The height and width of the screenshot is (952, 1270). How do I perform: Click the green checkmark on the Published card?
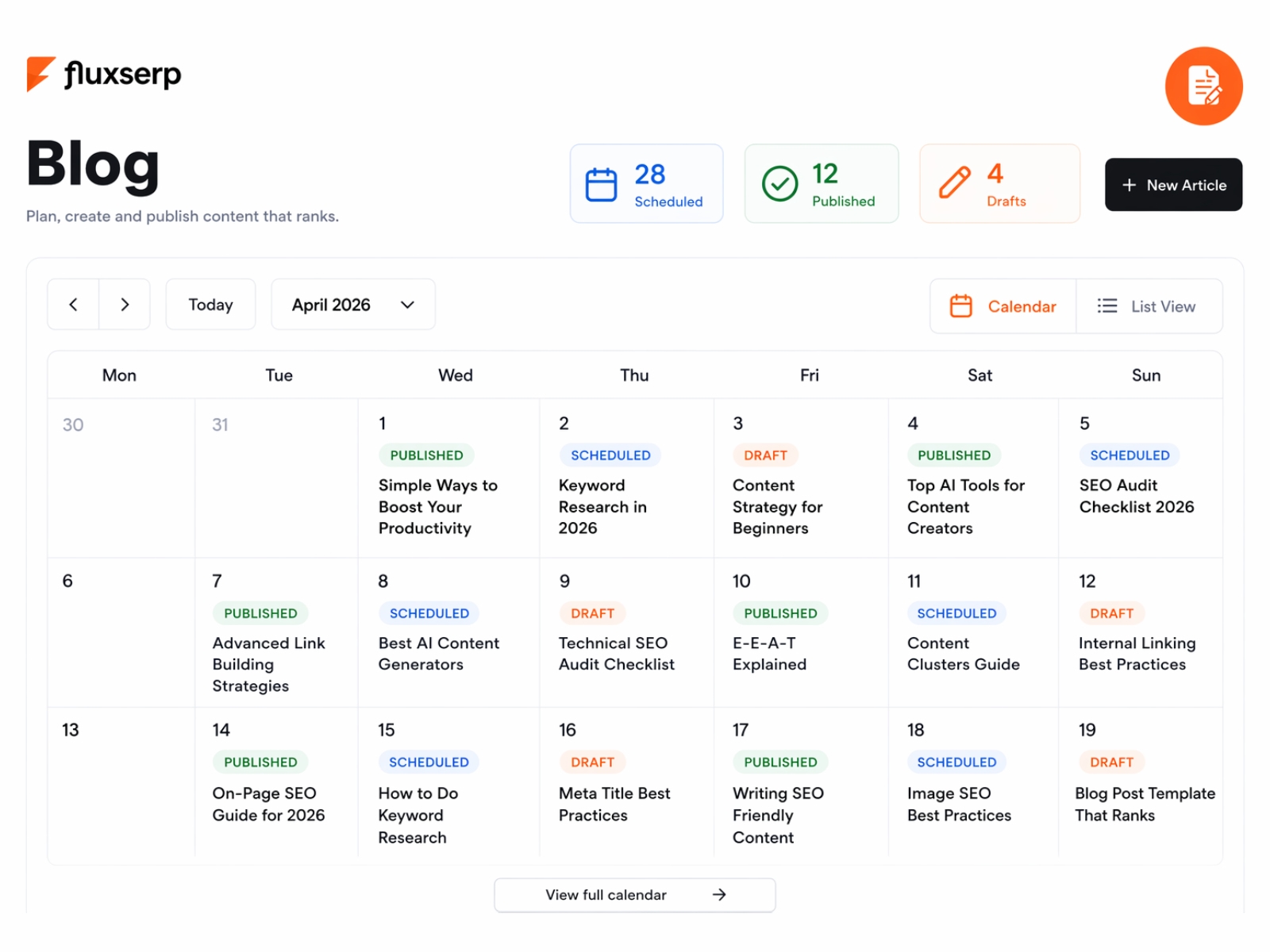coord(779,183)
